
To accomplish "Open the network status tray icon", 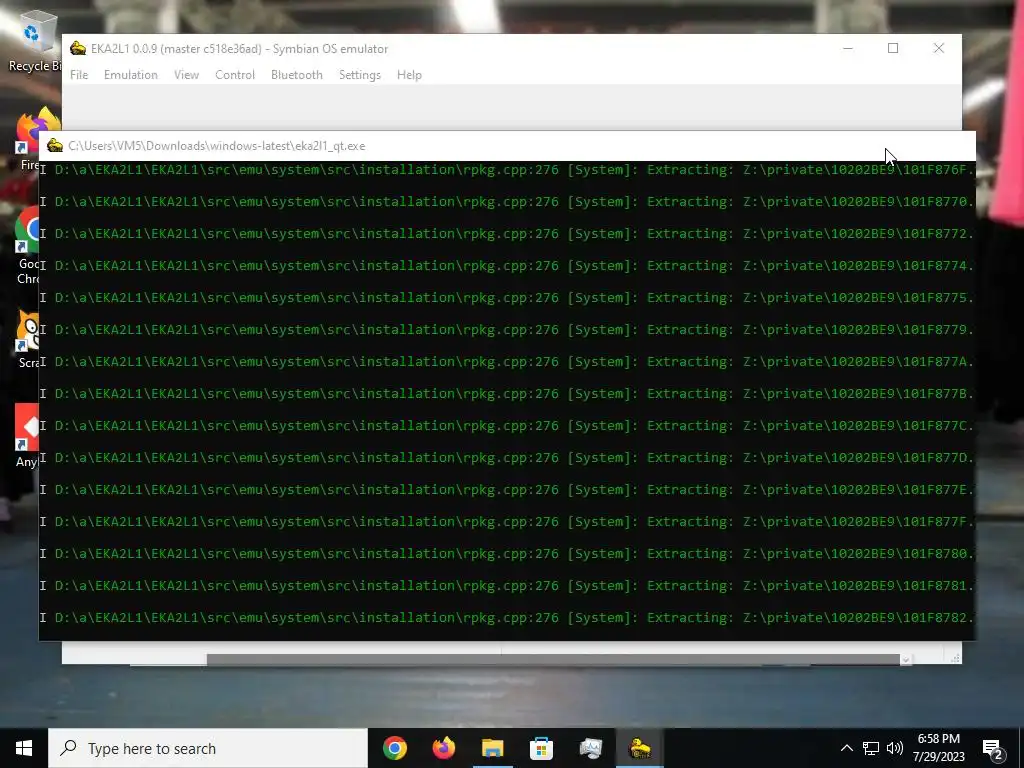I will point(871,748).
